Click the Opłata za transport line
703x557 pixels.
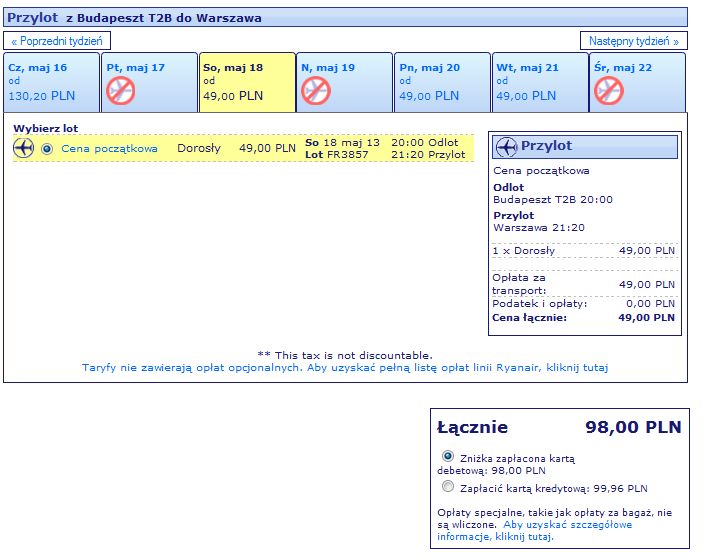coord(583,284)
